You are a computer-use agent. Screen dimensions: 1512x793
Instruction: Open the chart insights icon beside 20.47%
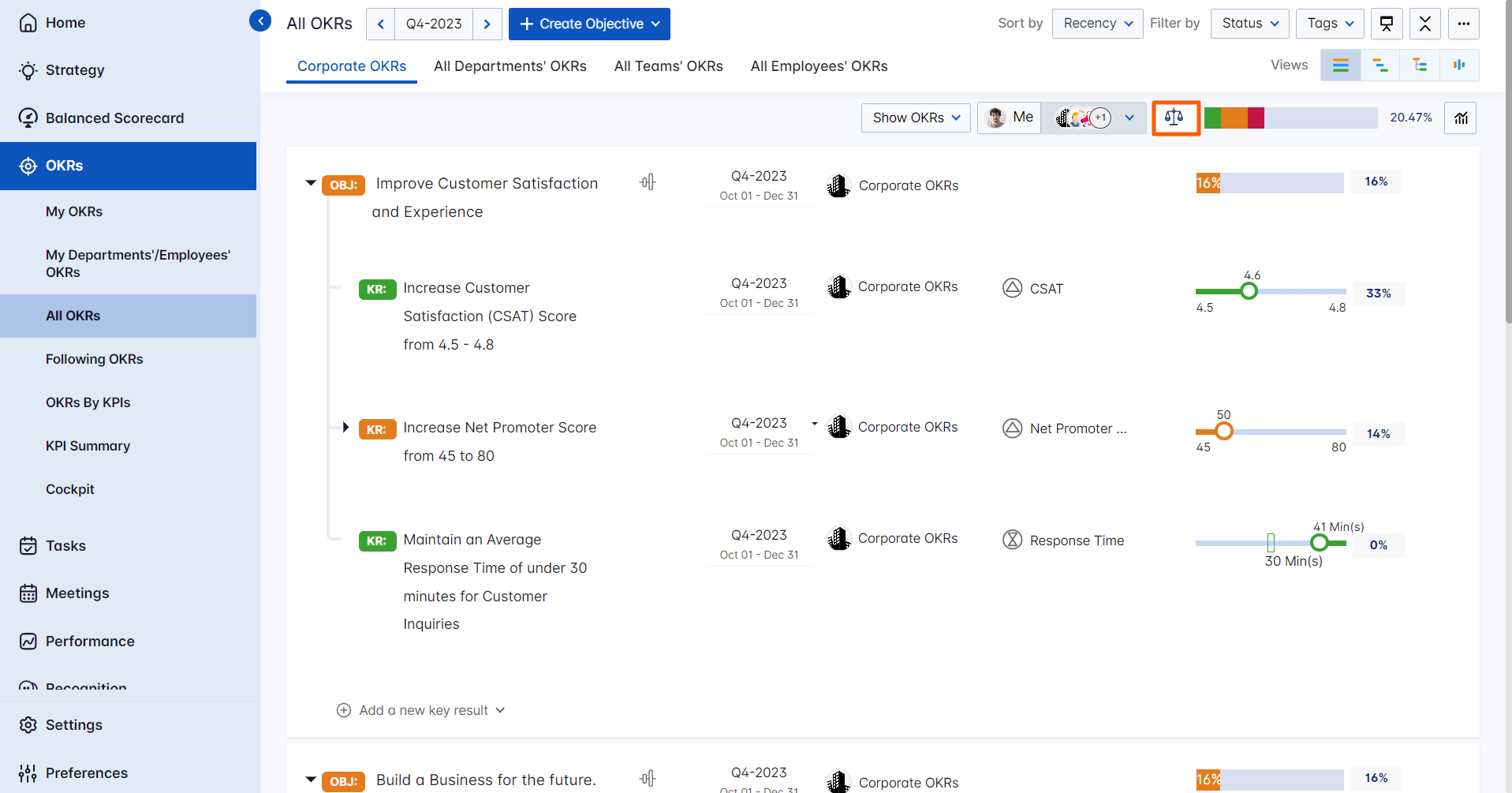coord(1460,118)
